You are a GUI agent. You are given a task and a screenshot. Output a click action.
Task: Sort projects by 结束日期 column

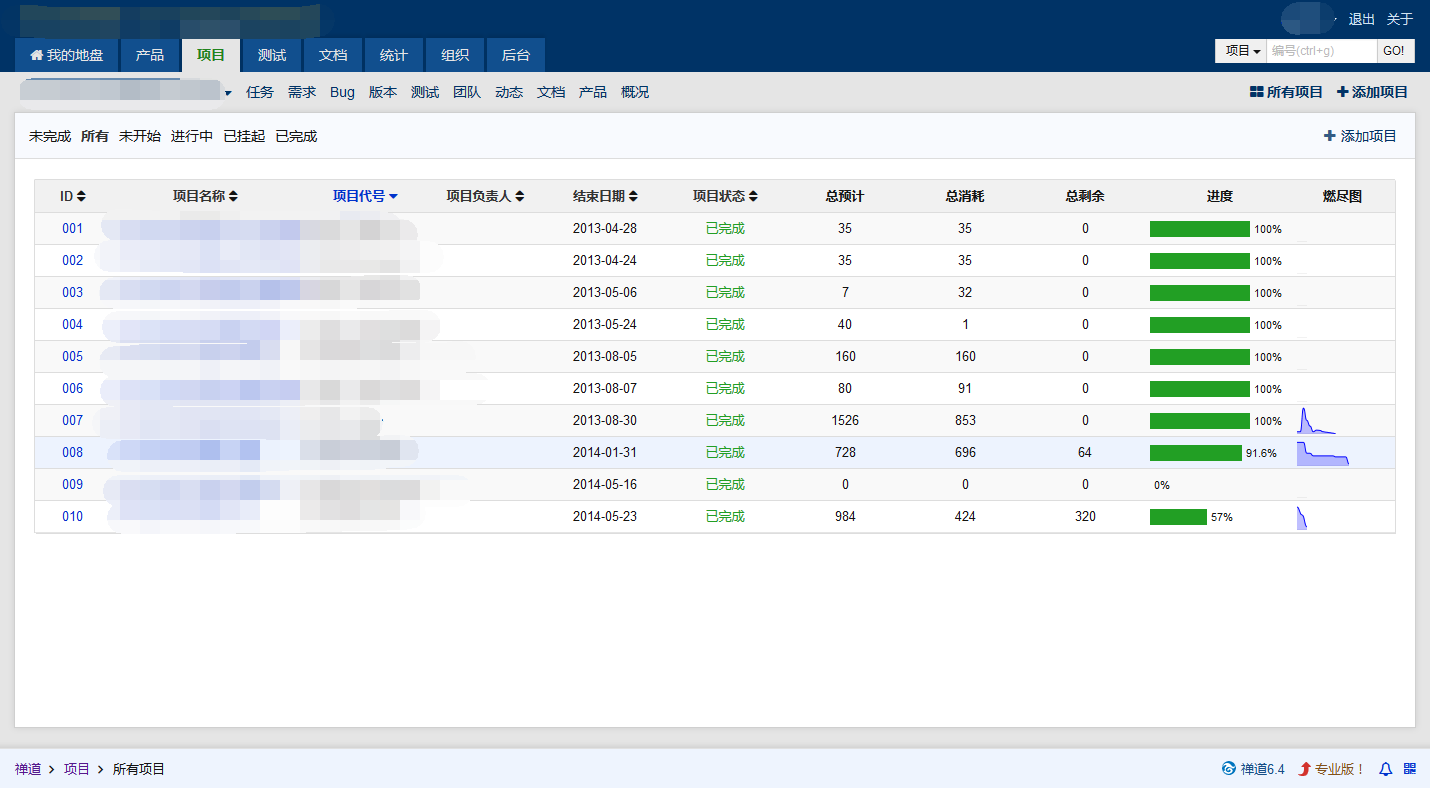coord(605,196)
